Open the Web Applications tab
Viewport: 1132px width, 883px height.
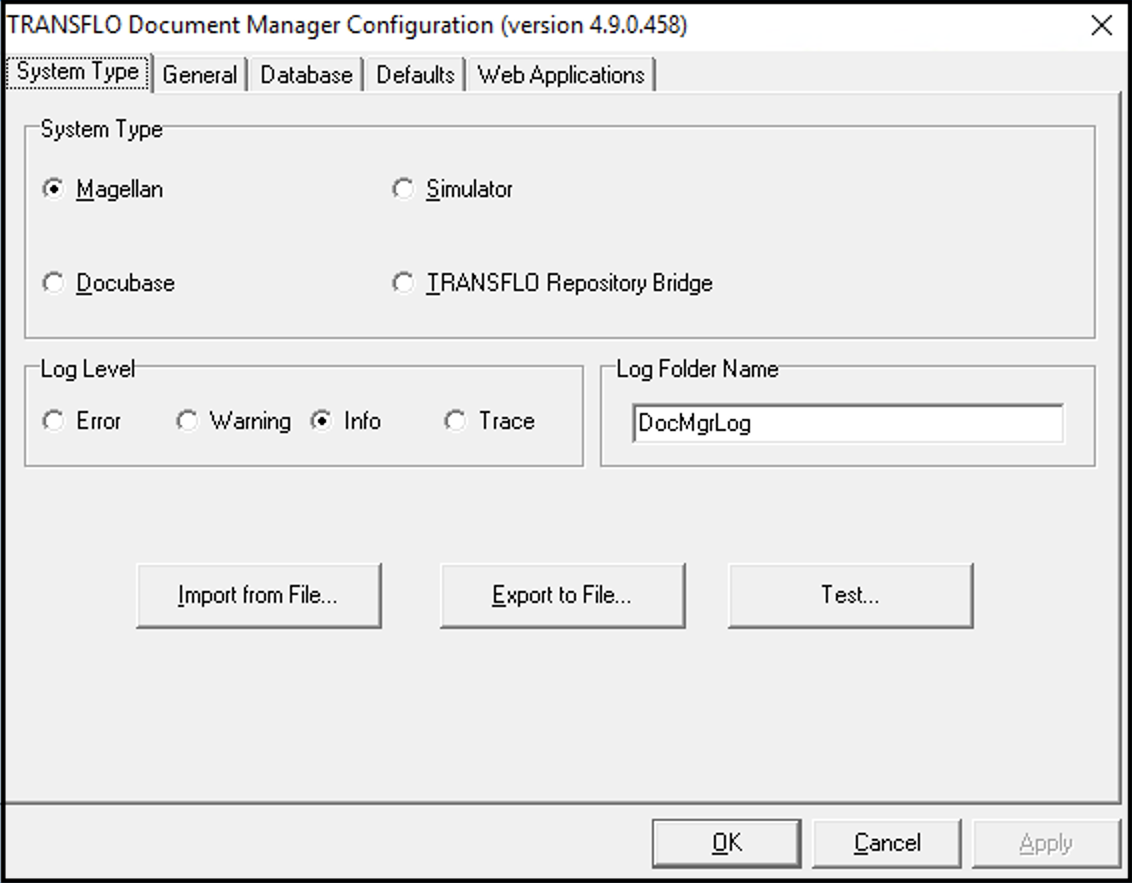pos(561,74)
